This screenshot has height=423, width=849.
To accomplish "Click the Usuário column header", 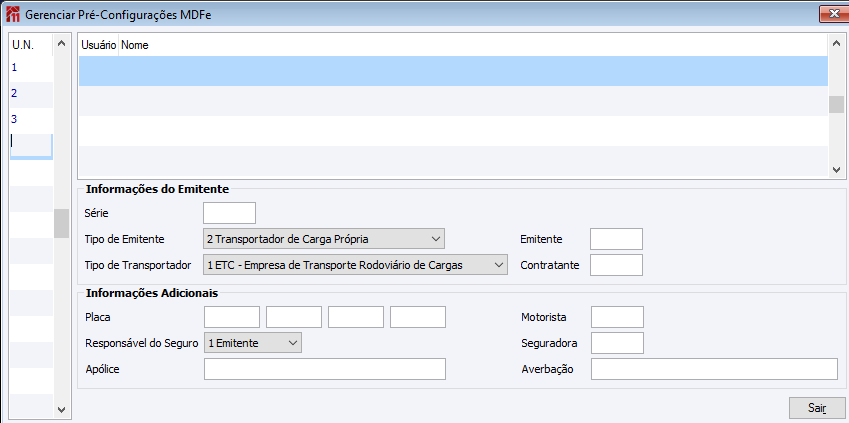I will click(x=98, y=46).
